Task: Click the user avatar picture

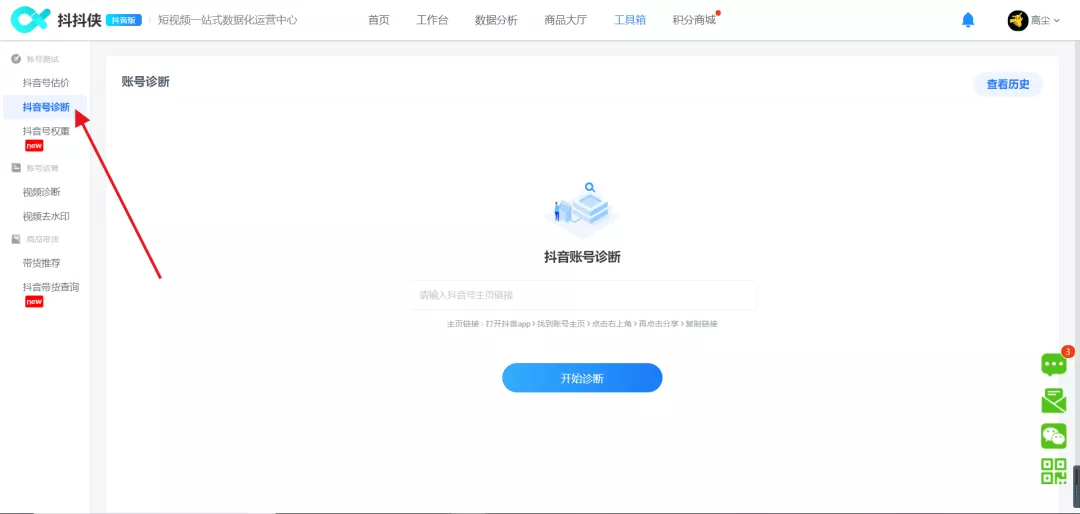Action: [x=1017, y=21]
